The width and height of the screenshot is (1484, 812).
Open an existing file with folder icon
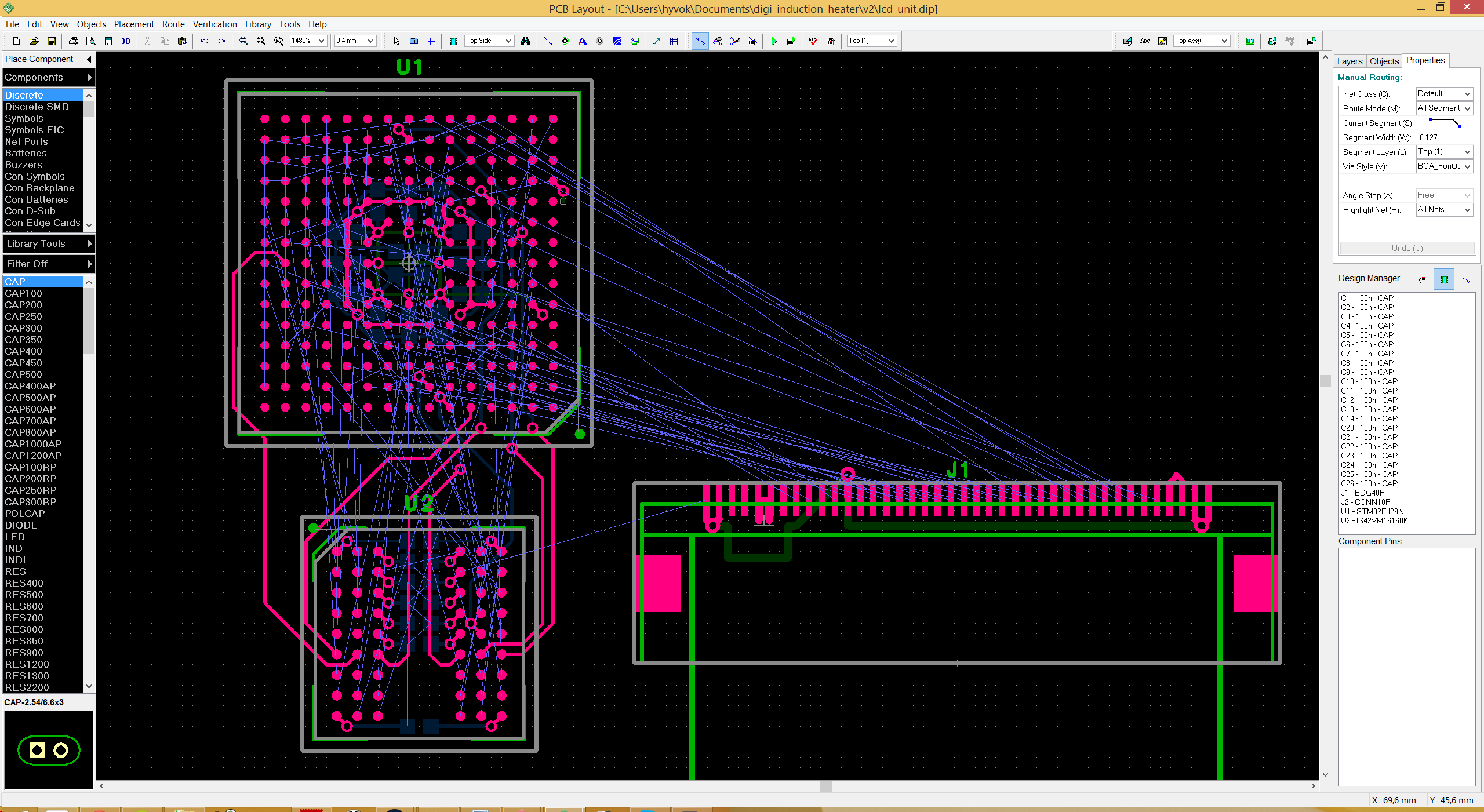(x=34, y=41)
